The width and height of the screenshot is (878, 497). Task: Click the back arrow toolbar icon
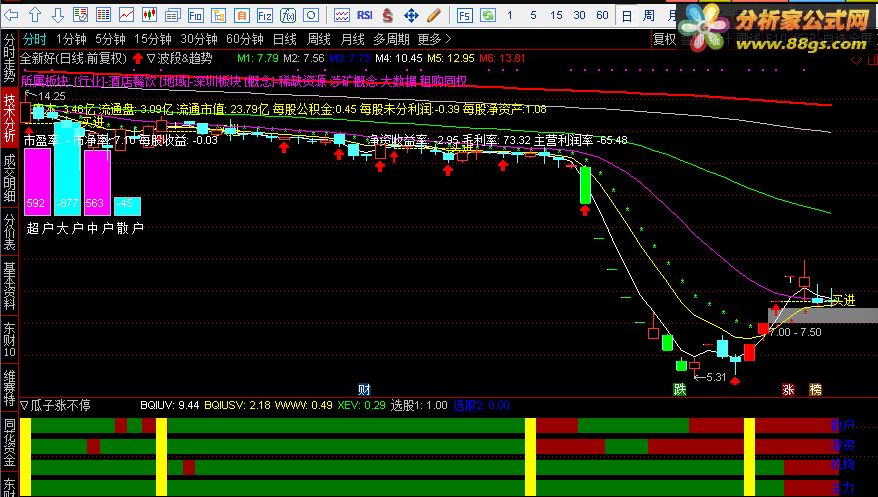click(11, 15)
